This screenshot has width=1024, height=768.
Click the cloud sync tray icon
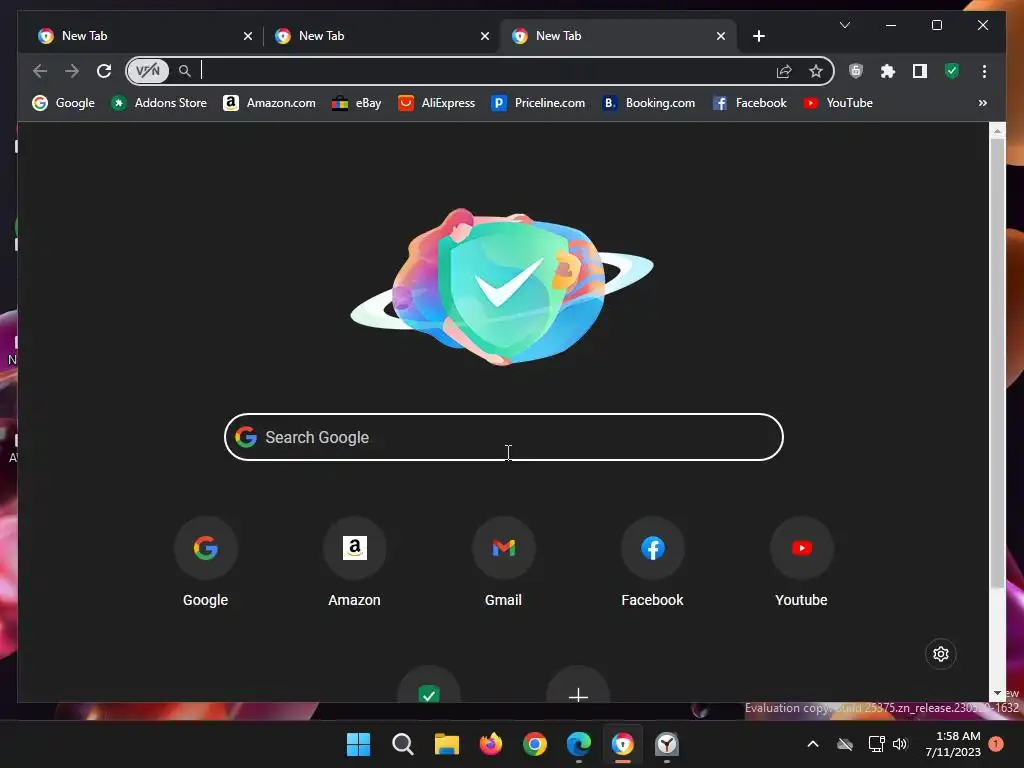tap(845, 744)
